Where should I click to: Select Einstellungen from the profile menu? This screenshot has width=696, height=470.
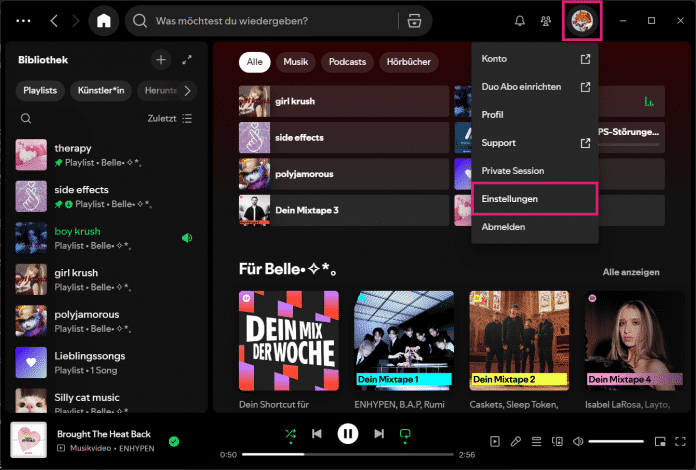pos(533,199)
